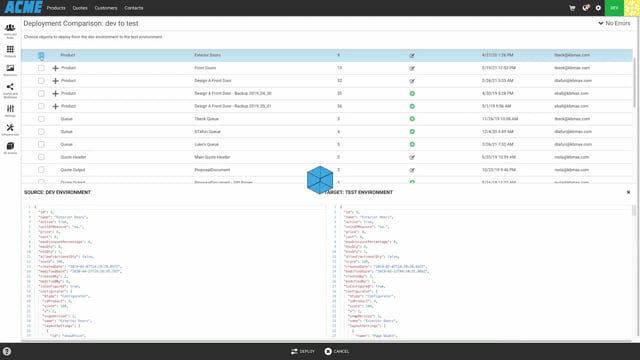Open the crossed tools sidebar icon

click(x=10, y=129)
